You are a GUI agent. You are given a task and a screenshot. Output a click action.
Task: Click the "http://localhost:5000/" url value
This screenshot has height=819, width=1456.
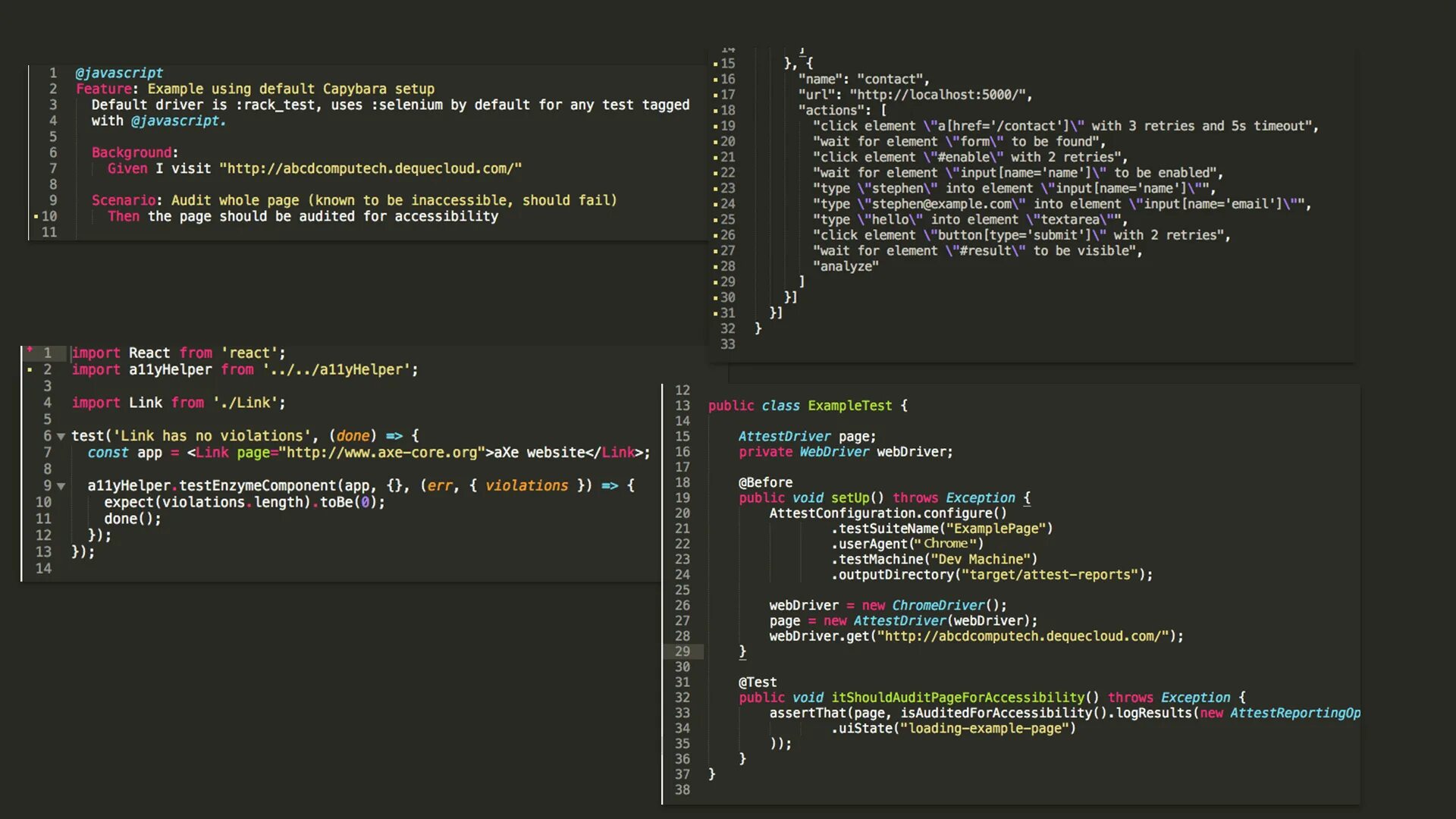click(937, 95)
